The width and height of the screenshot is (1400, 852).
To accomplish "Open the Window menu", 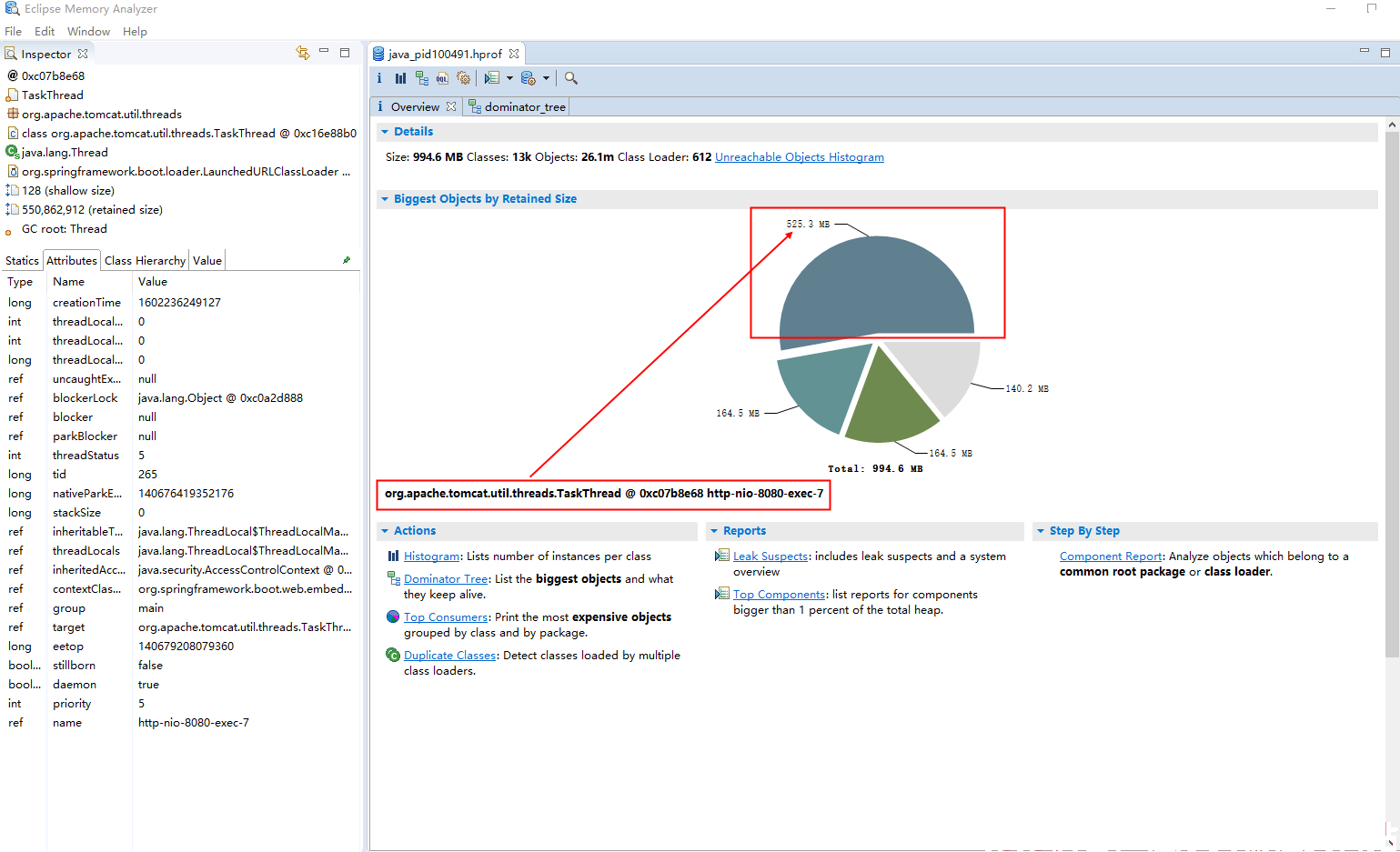I will point(88,31).
